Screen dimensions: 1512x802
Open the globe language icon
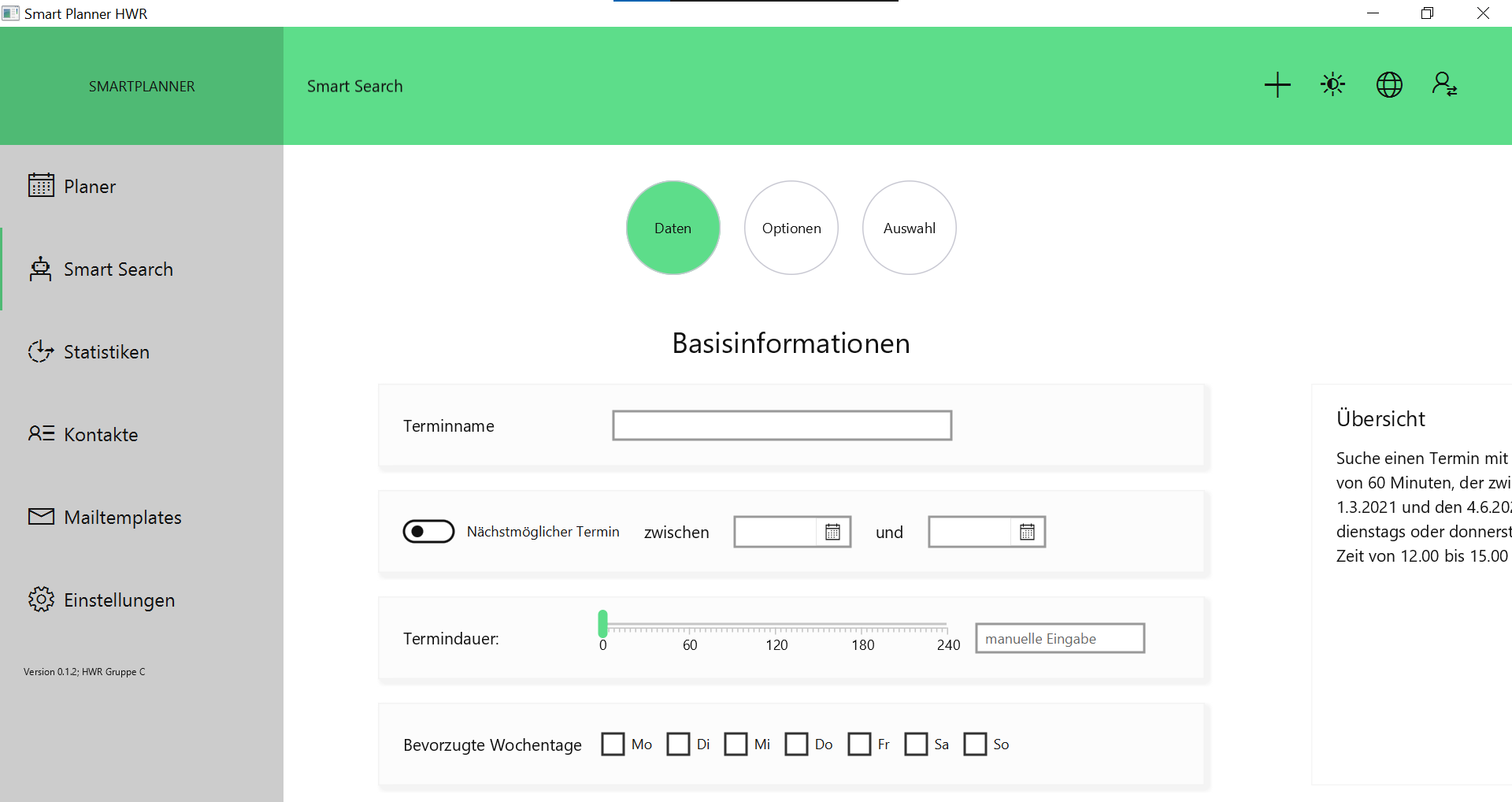pos(1389,85)
